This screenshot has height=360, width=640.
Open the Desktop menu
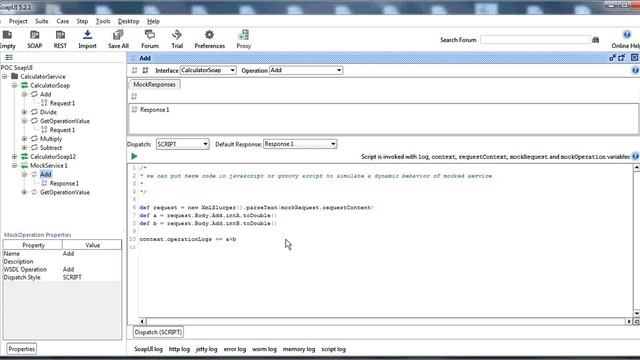coord(129,21)
